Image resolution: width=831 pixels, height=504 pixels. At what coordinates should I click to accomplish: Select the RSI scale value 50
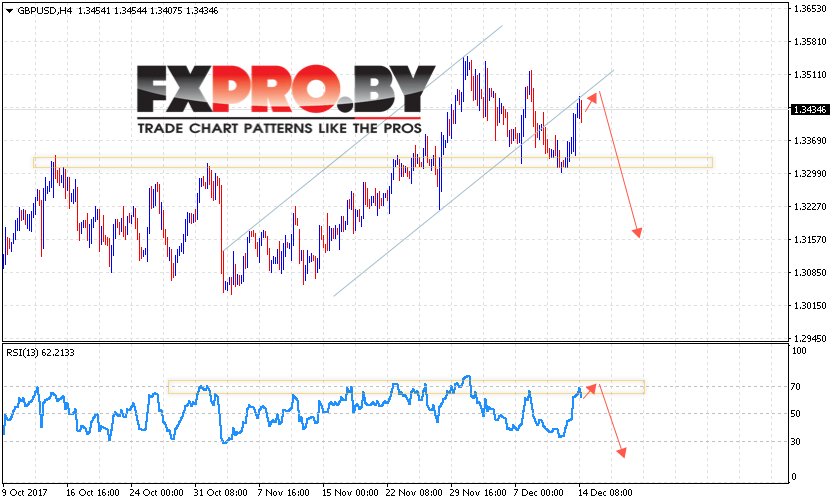click(795, 414)
